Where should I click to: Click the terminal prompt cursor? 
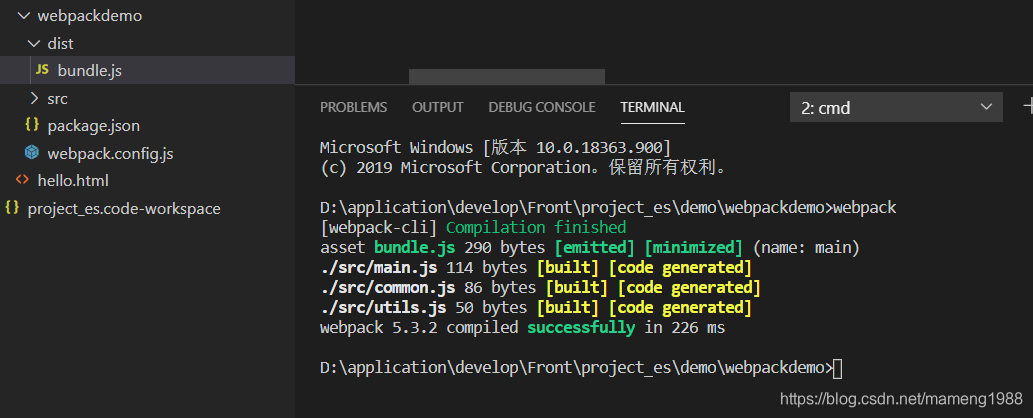coord(837,369)
